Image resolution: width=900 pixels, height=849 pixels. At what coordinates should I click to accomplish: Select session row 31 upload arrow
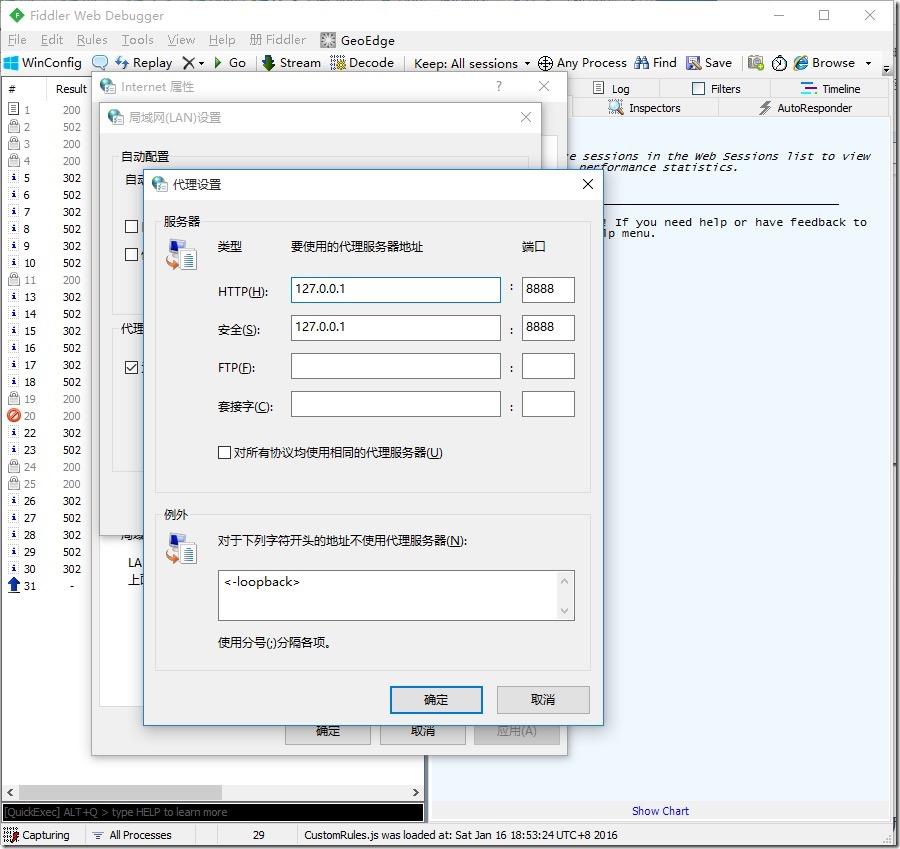tap(45, 586)
